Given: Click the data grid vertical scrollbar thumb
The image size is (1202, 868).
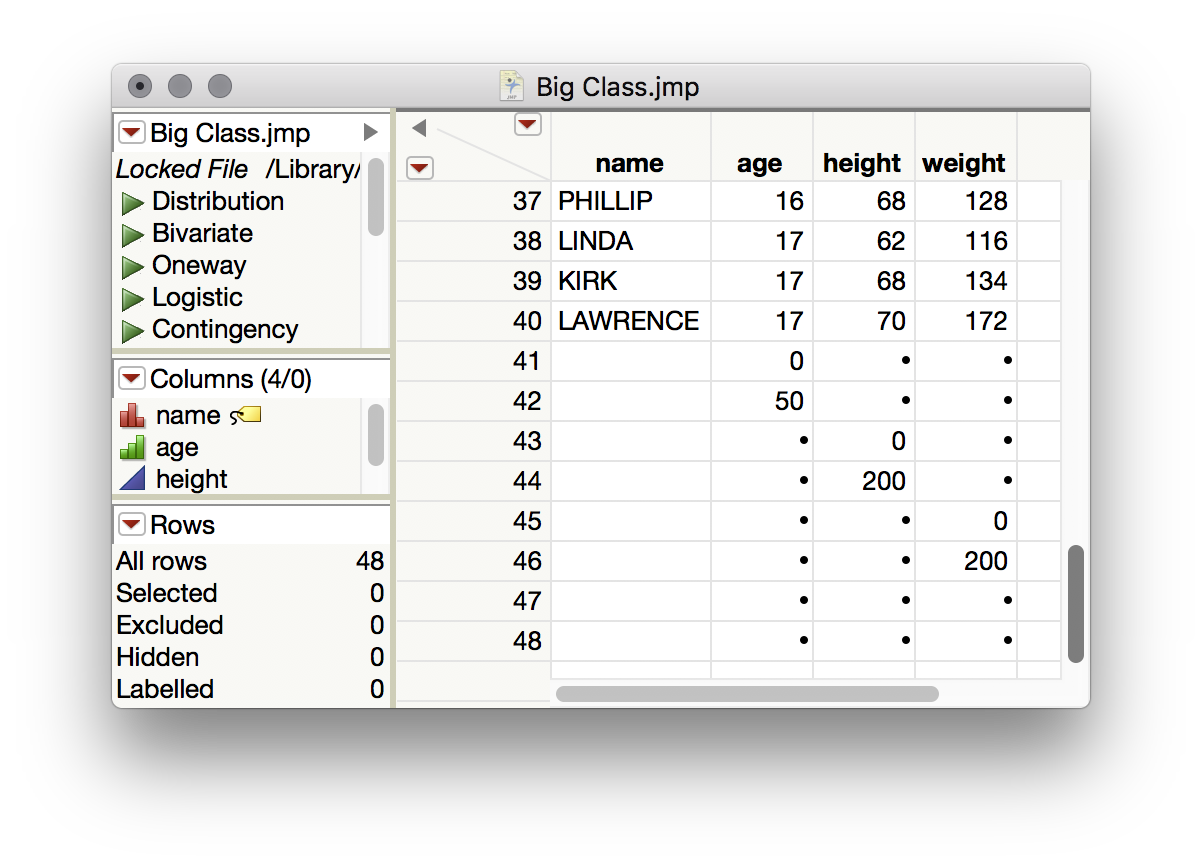Looking at the screenshot, I should [x=1076, y=603].
